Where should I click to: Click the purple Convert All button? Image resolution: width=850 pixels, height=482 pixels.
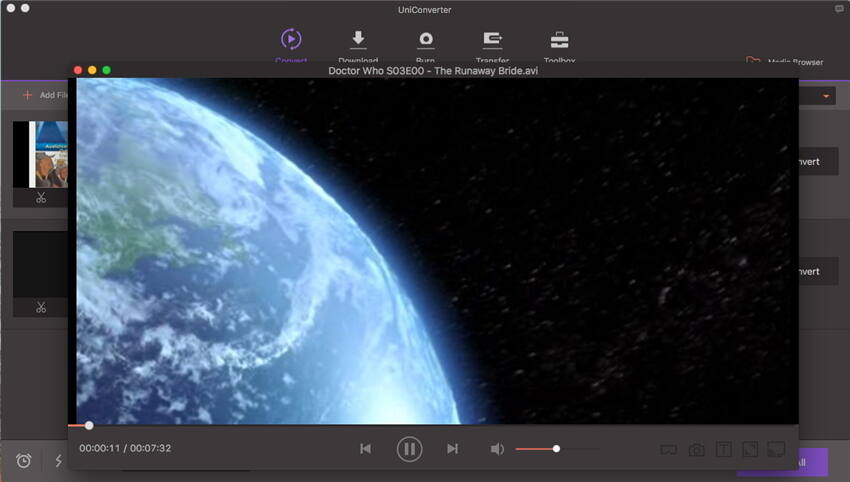[x=813, y=462]
